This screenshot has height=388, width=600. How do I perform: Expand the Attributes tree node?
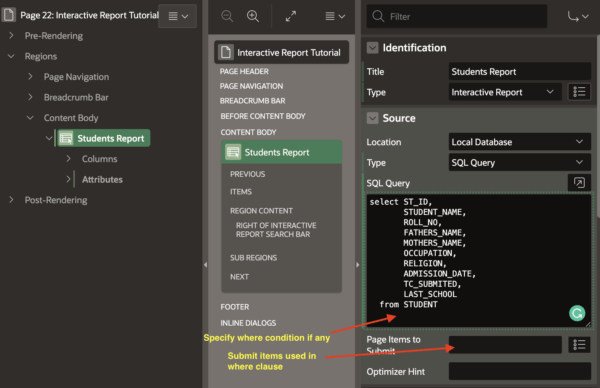click(x=68, y=179)
